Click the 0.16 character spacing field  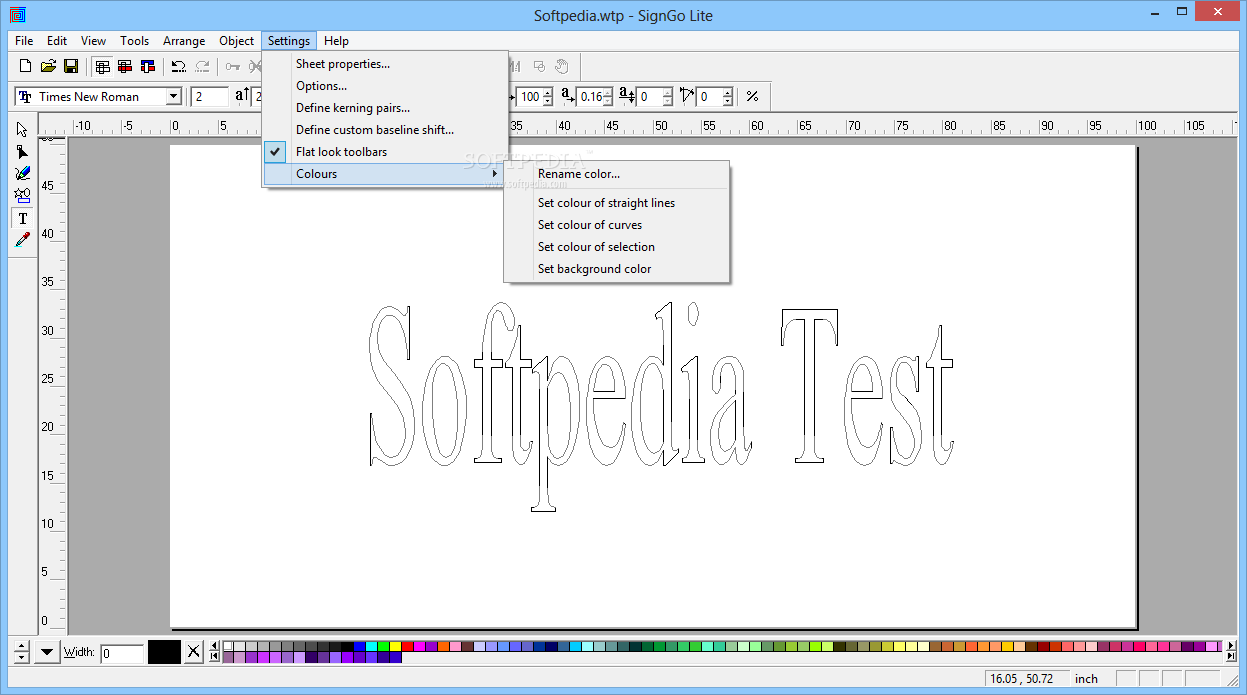(589, 96)
